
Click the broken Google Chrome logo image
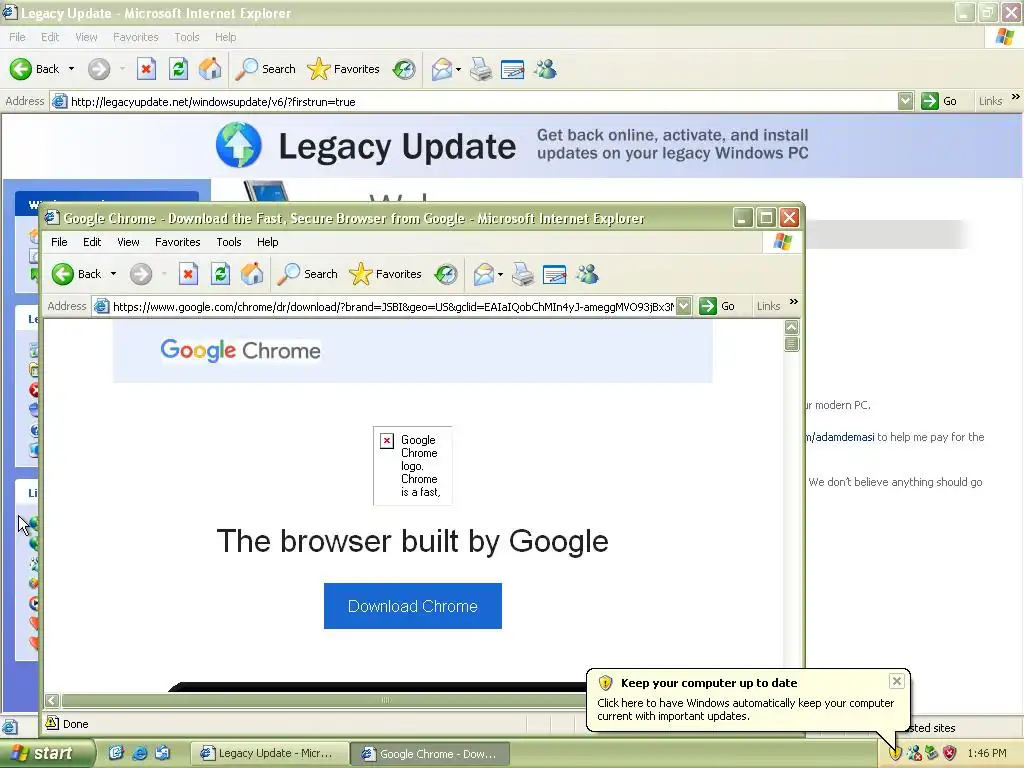(413, 466)
